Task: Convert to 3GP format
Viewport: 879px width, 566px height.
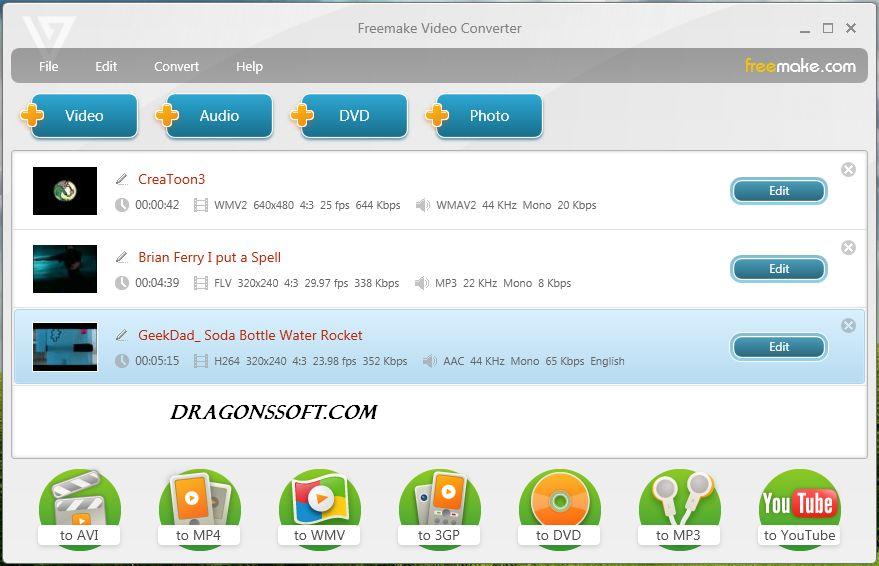Action: [439, 509]
